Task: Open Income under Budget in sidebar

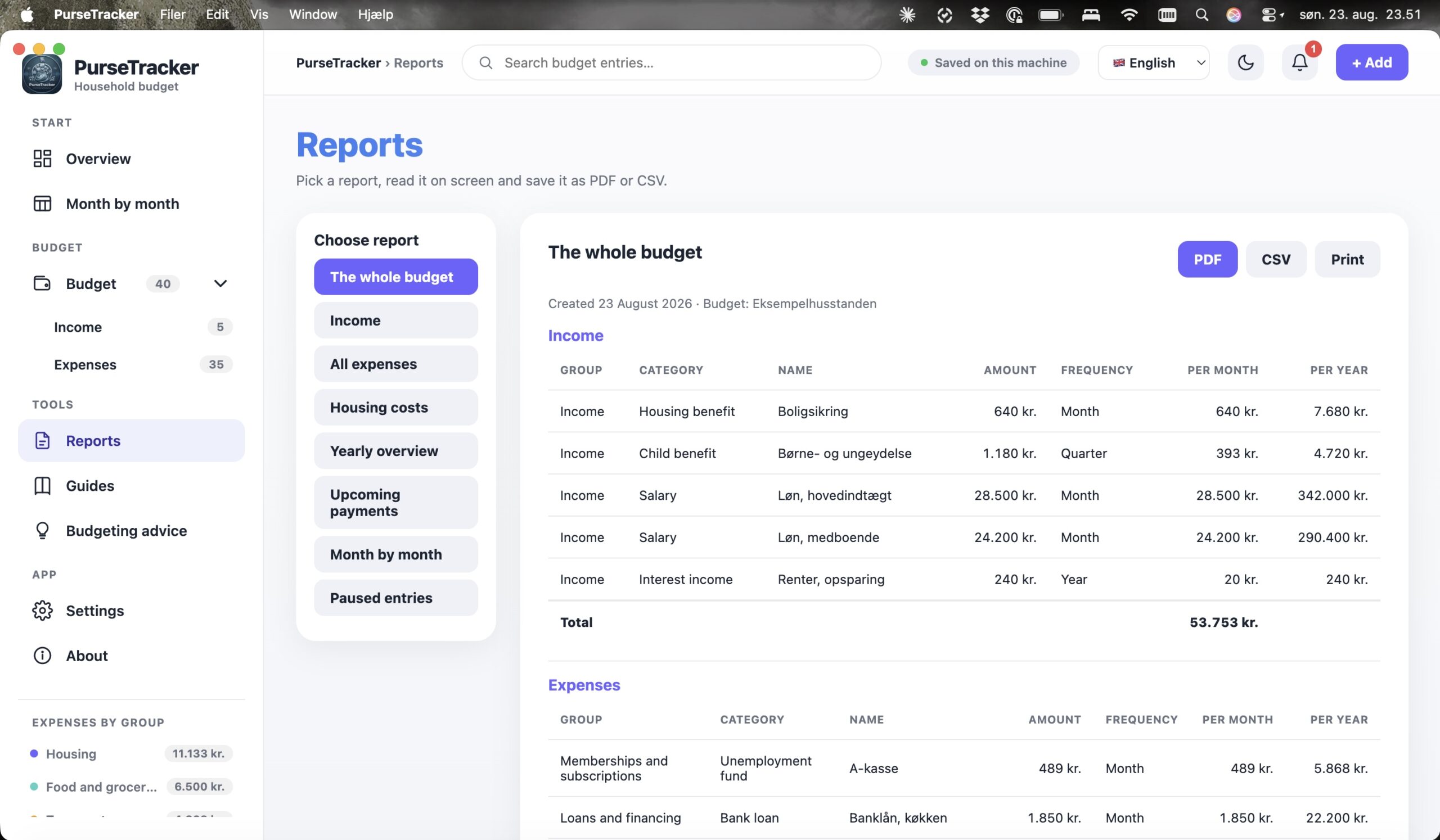Action: (x=132, y=327)
